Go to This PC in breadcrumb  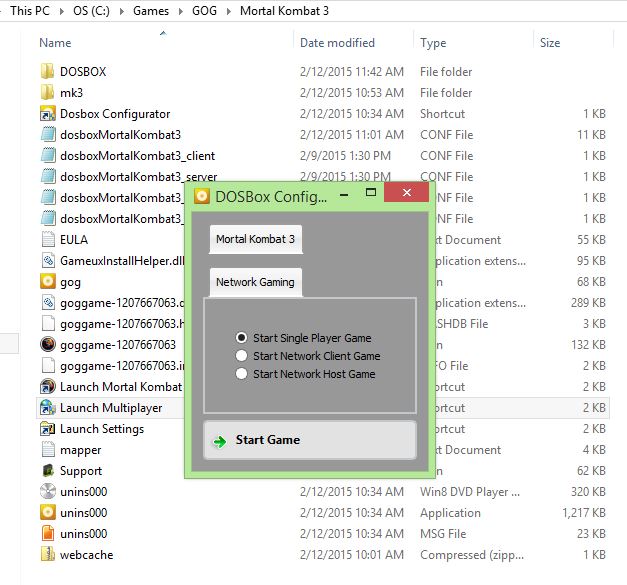click(30, 11)
